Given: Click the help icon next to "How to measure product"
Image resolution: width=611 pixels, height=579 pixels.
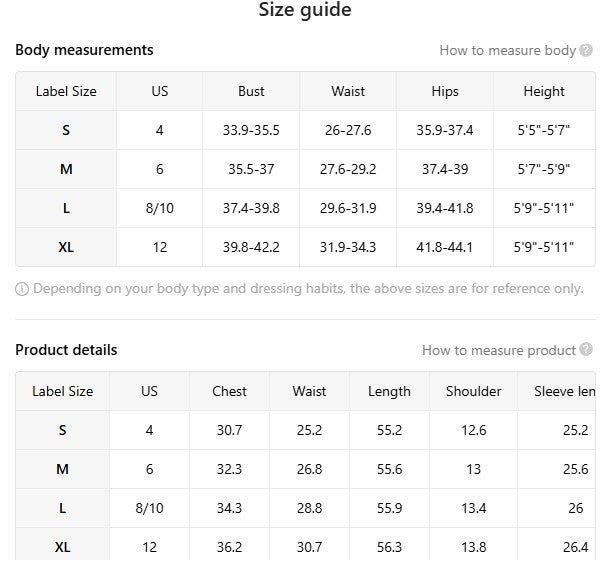Looking at the screenshot, I should click(586, 350).
